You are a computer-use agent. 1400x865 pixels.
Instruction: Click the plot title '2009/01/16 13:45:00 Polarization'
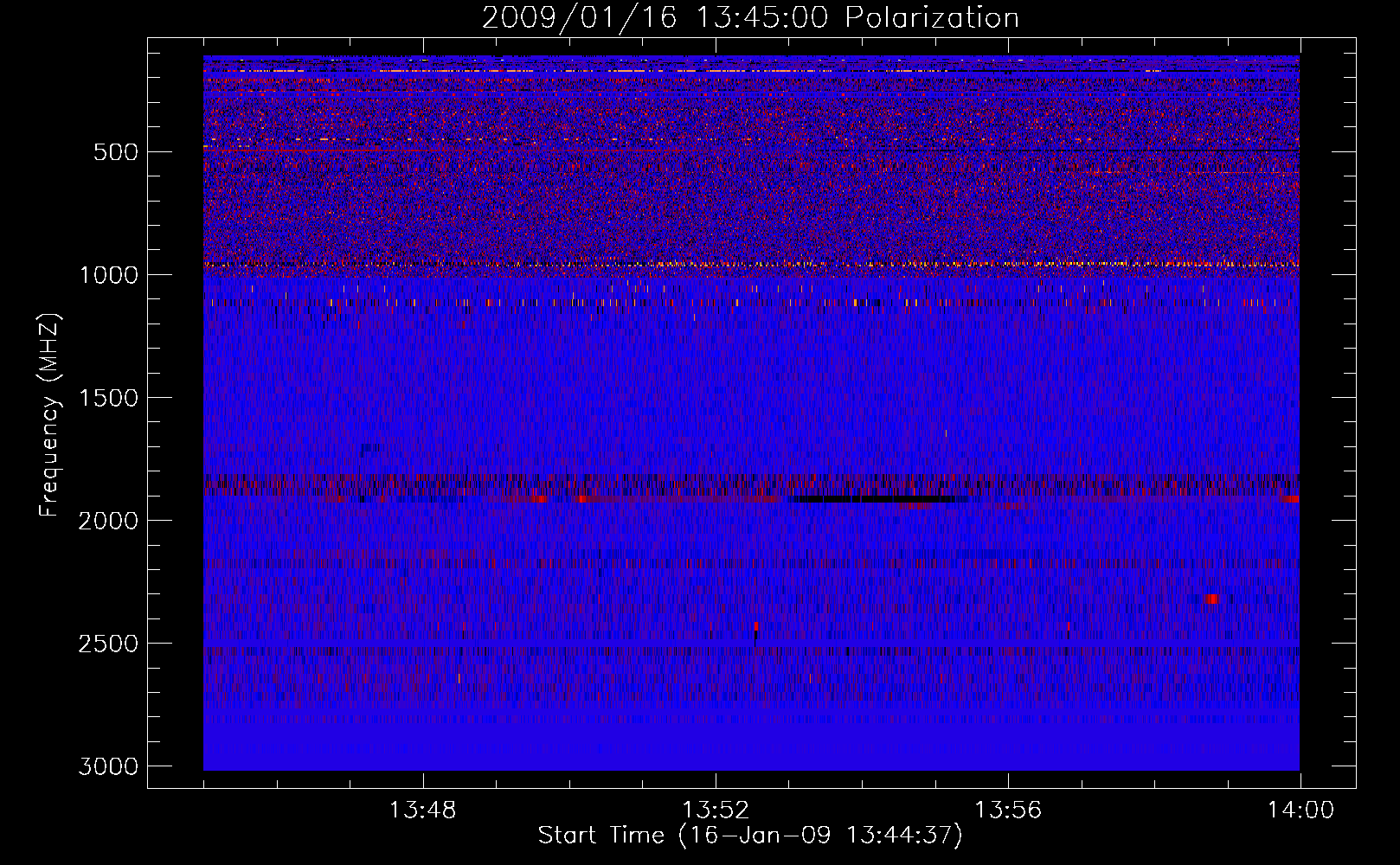tap(750, 17)
